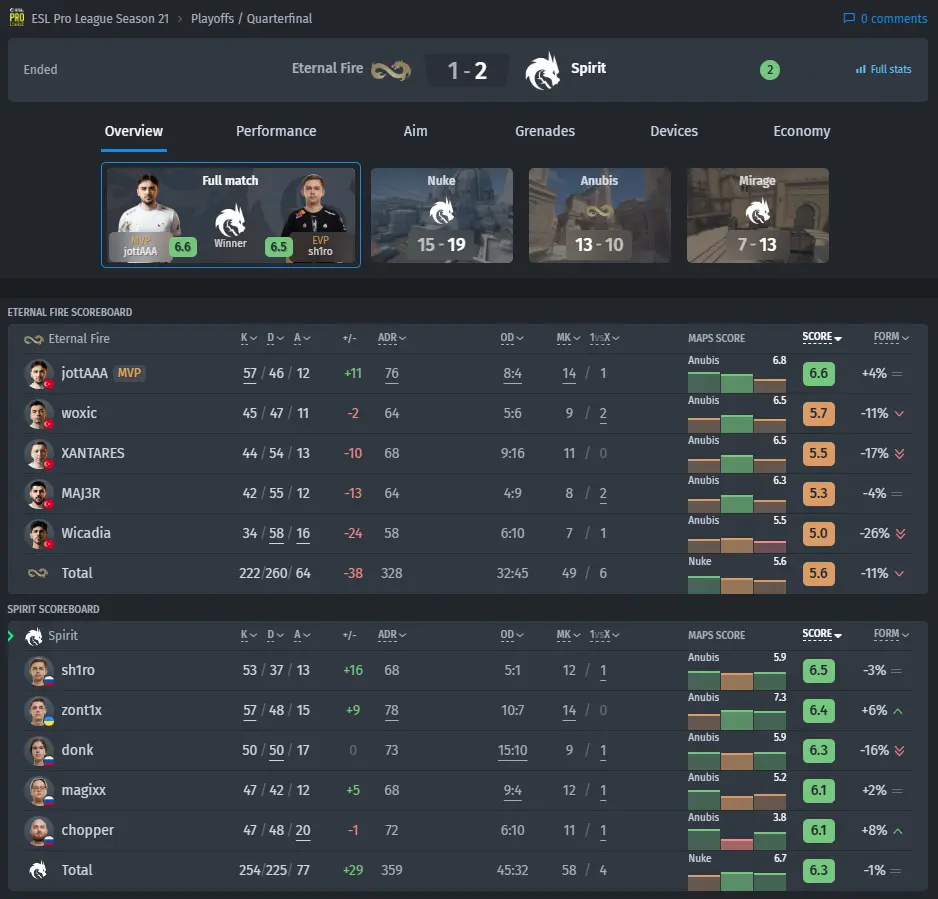Sort Spirit table by 1vsX column
This screenshot has width=938, height=899.
click(x=604, y=635)
